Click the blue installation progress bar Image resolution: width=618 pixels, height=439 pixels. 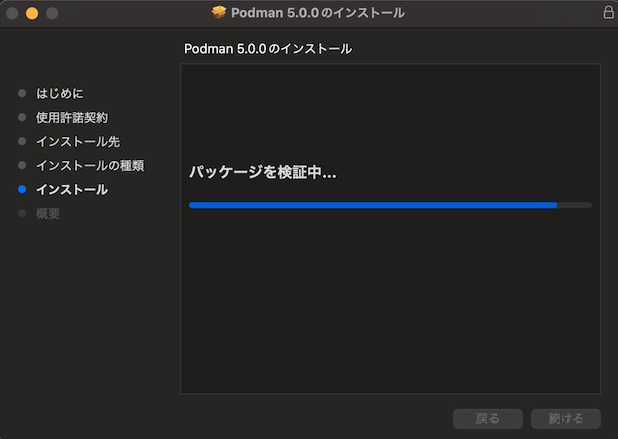click(390, 205)
